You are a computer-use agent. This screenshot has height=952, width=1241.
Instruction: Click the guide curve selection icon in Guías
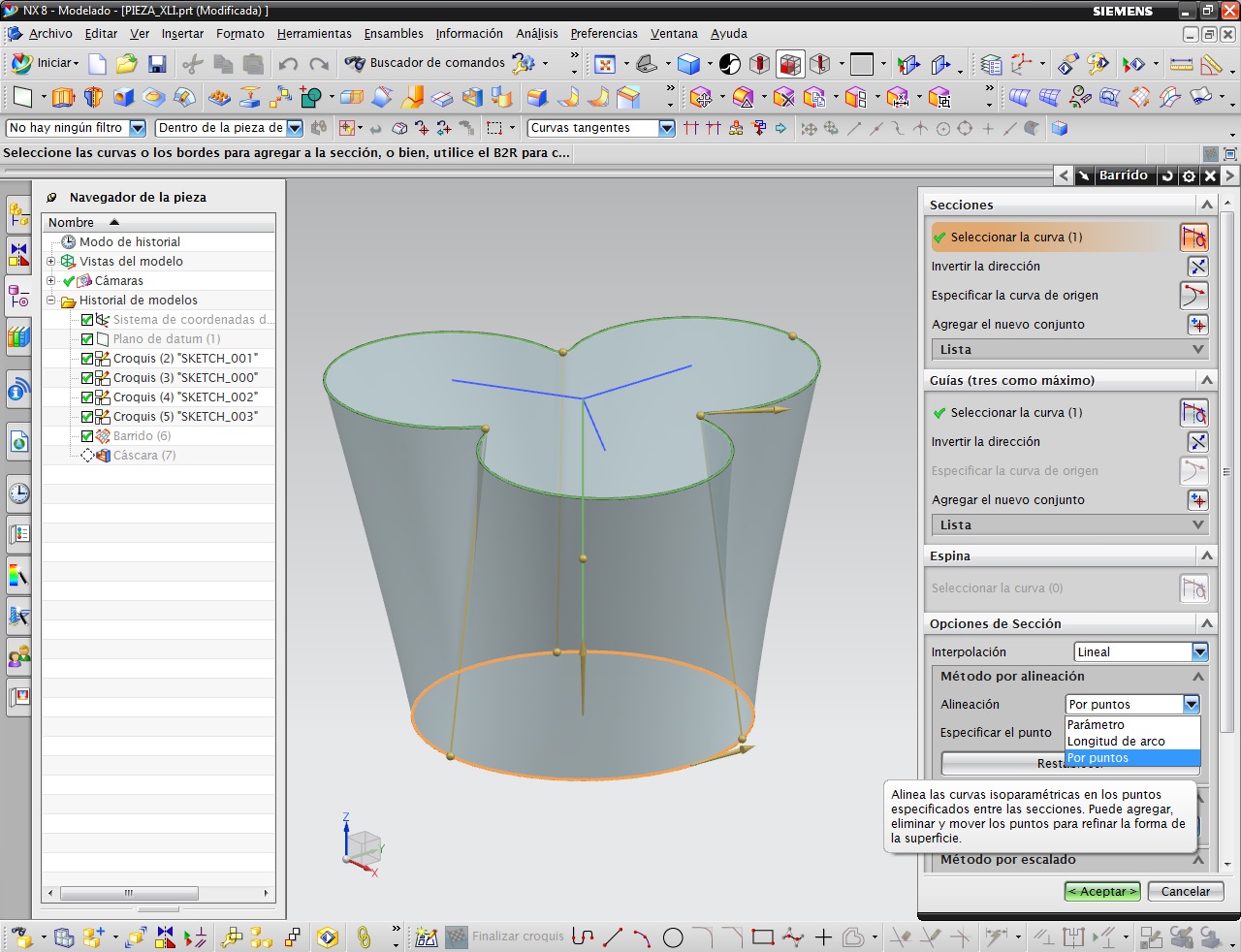pos(1194,412)
